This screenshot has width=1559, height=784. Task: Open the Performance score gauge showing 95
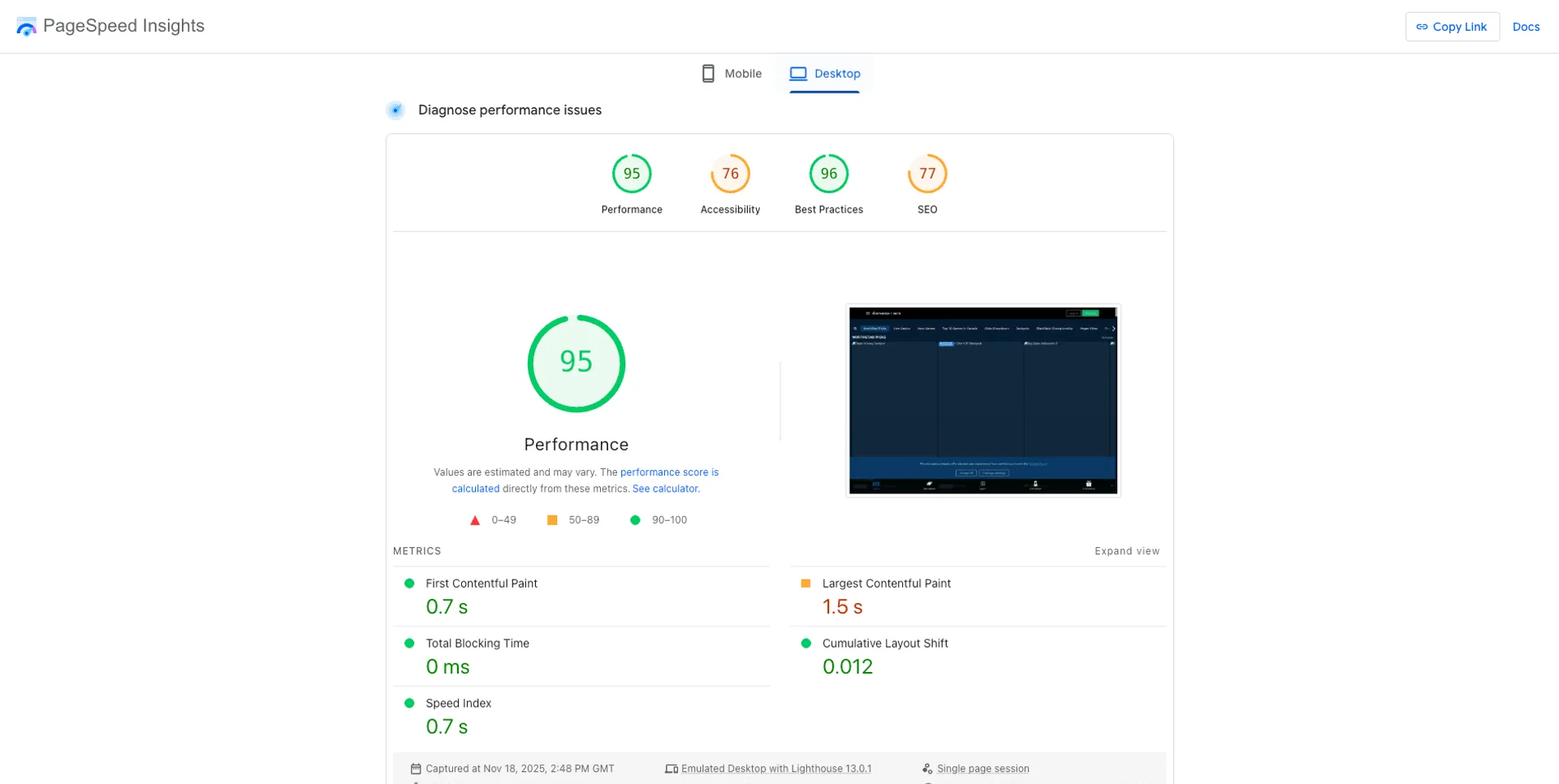[x=631, y=173]
